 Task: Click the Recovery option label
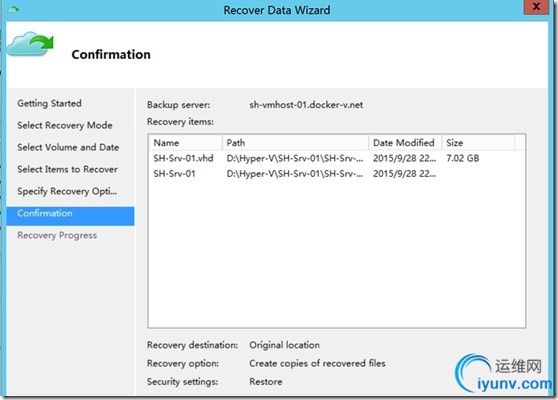coord(183,363)
